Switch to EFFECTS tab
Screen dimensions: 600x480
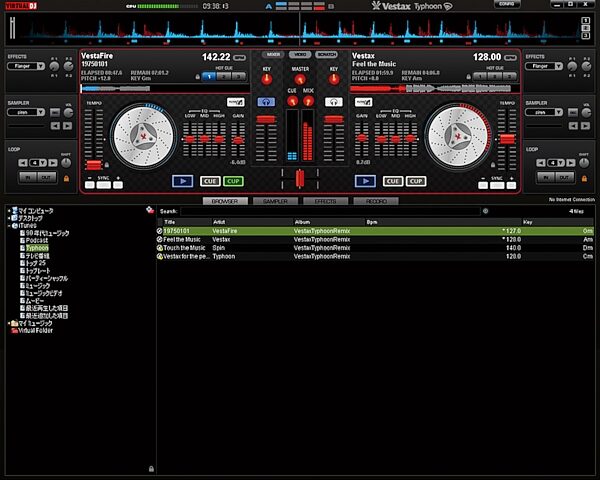[326, 201]
